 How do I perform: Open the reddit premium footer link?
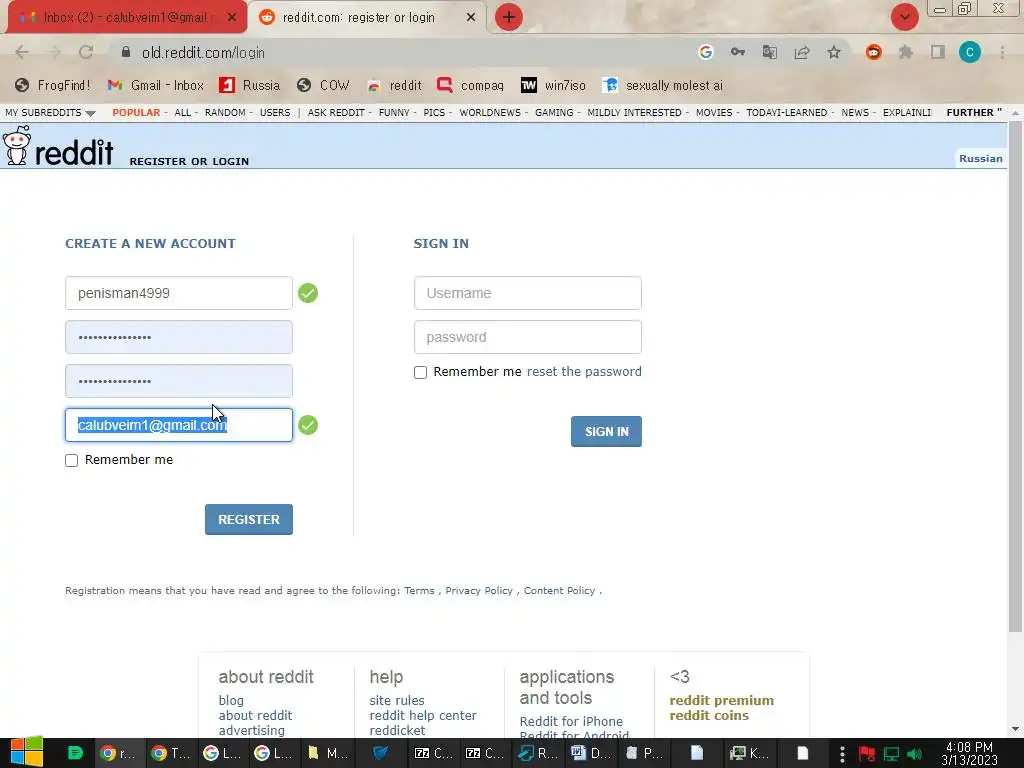pyautogui.click(x=721, y=700)
